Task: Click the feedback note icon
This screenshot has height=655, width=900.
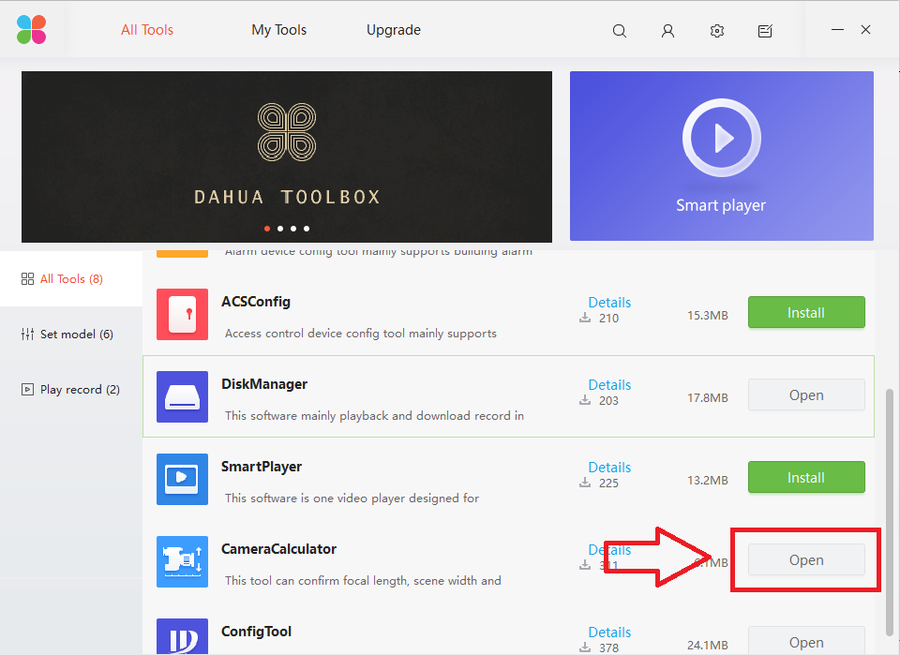Action: click(765, 30)
